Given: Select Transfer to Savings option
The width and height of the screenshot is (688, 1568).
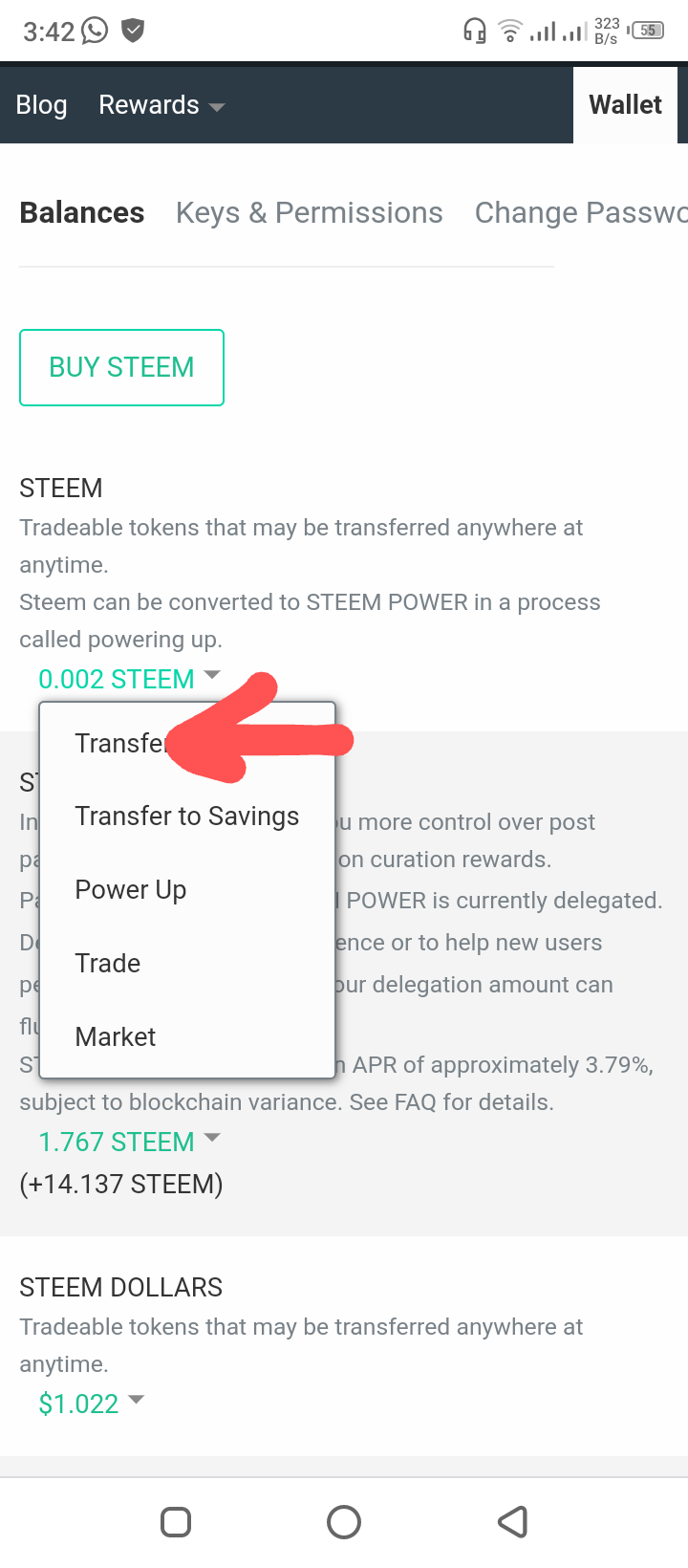Looking at the screenshot, I should point(187,816).
